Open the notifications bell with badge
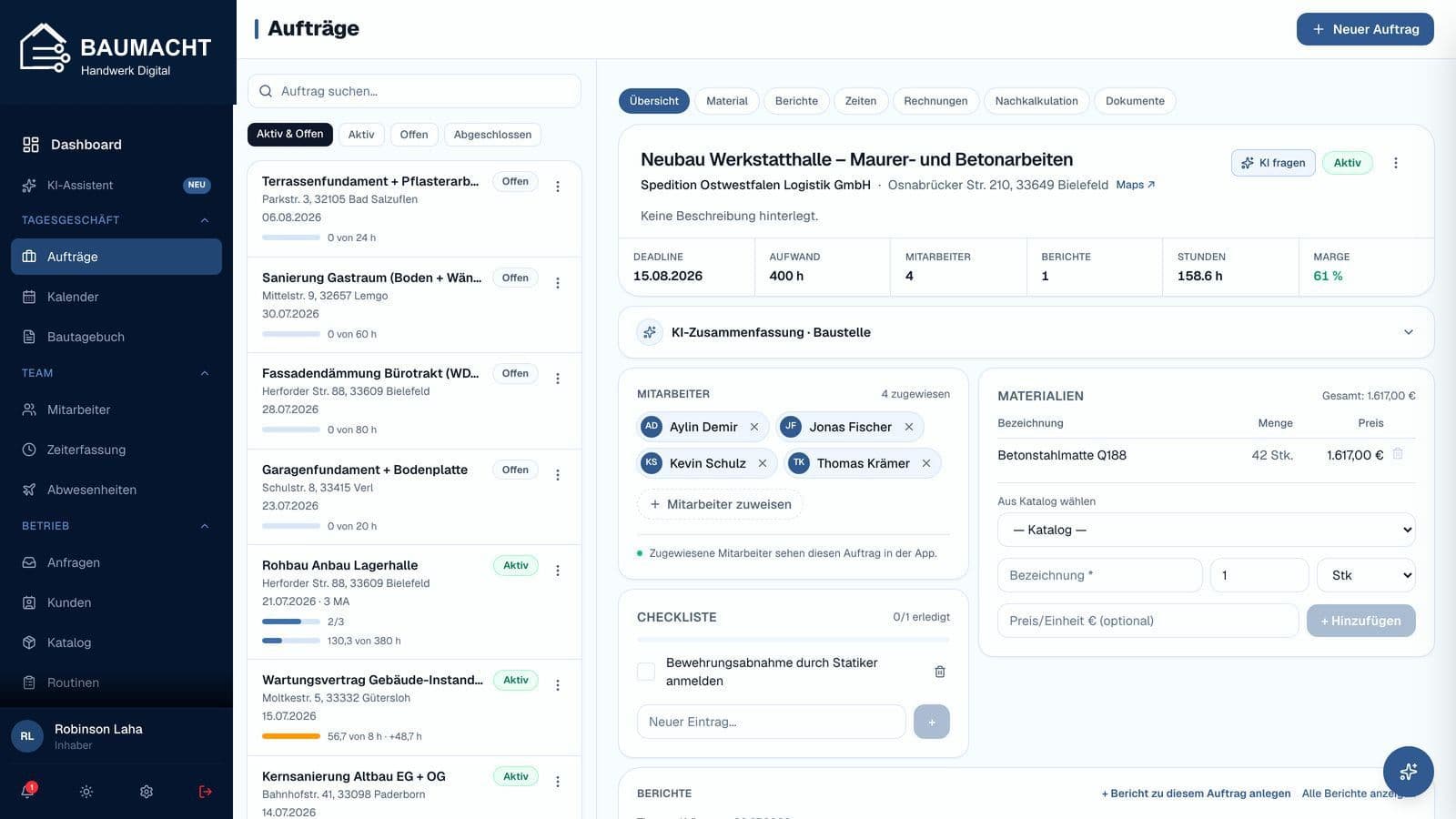The height and width of the screenshot is (819, 1456). (28, 791)
